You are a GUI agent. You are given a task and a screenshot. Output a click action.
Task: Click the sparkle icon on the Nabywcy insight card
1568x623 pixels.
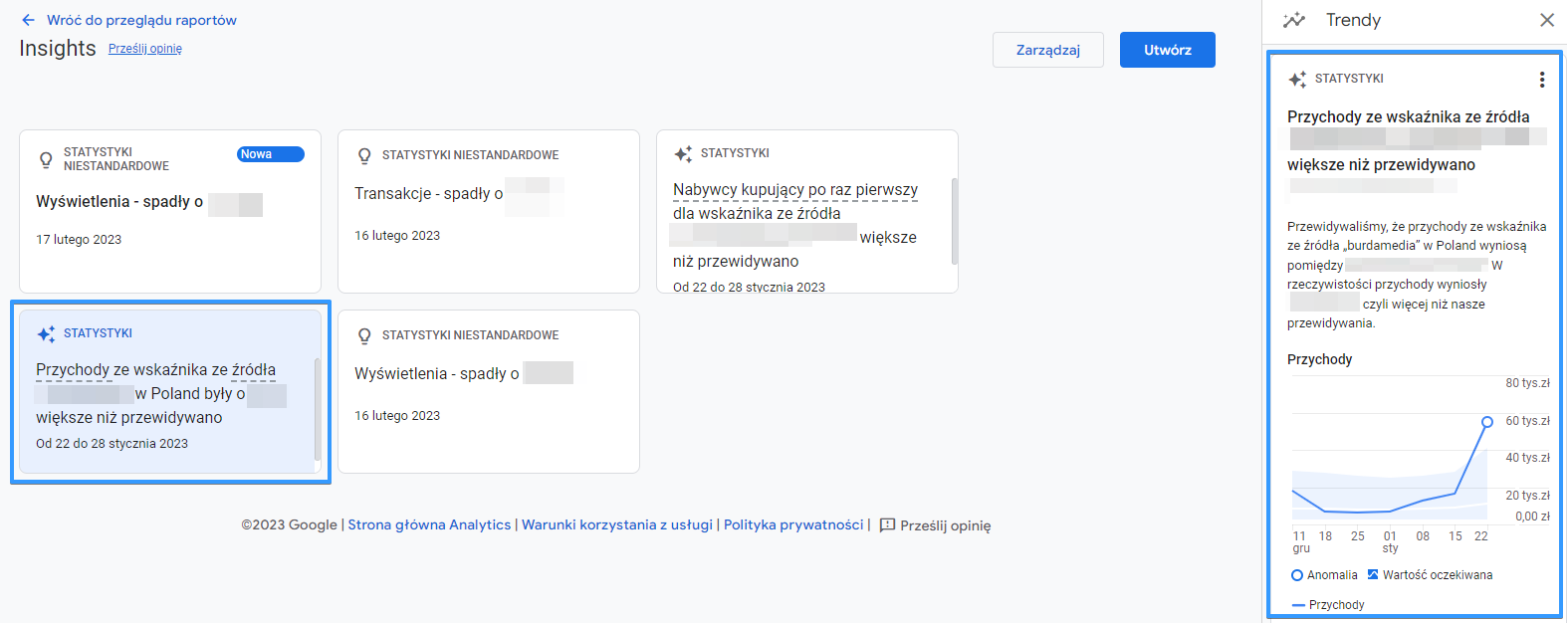coord(683,154)
